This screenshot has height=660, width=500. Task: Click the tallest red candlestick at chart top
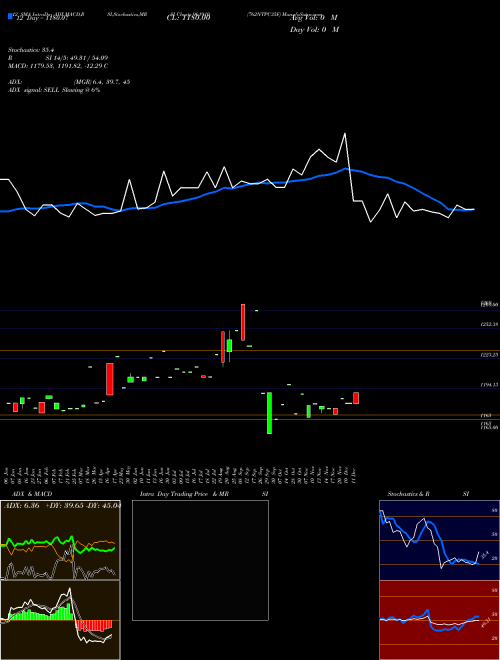click(243, 322)
